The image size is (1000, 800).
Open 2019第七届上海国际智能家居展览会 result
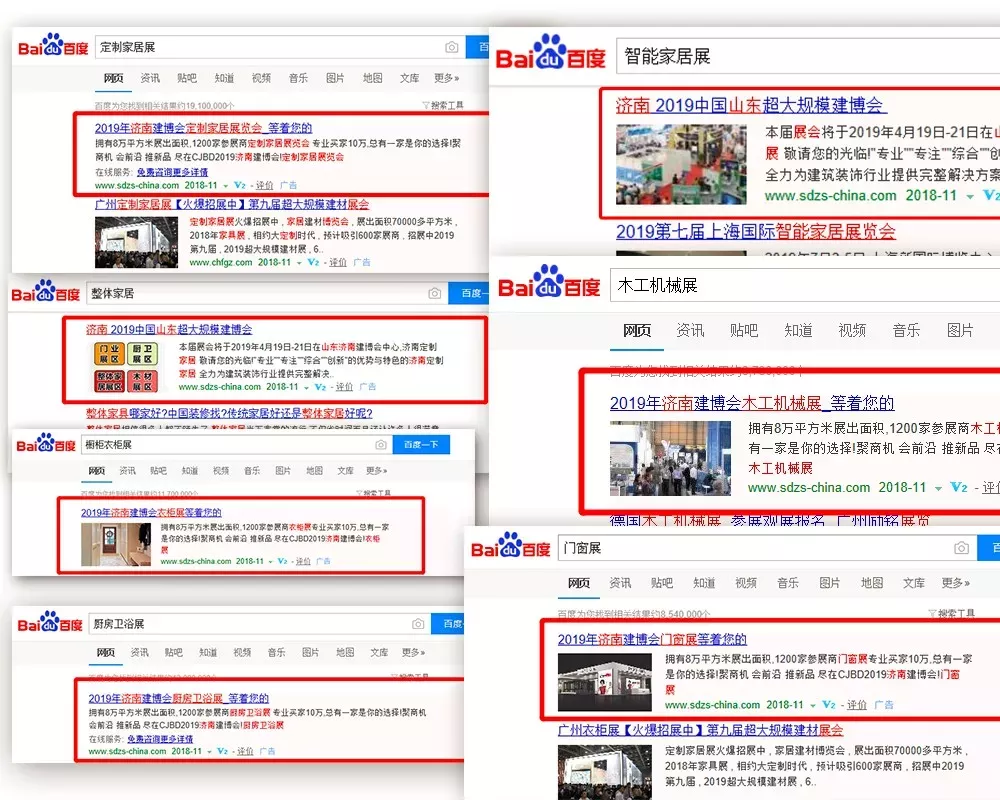[x=756, y=231]
